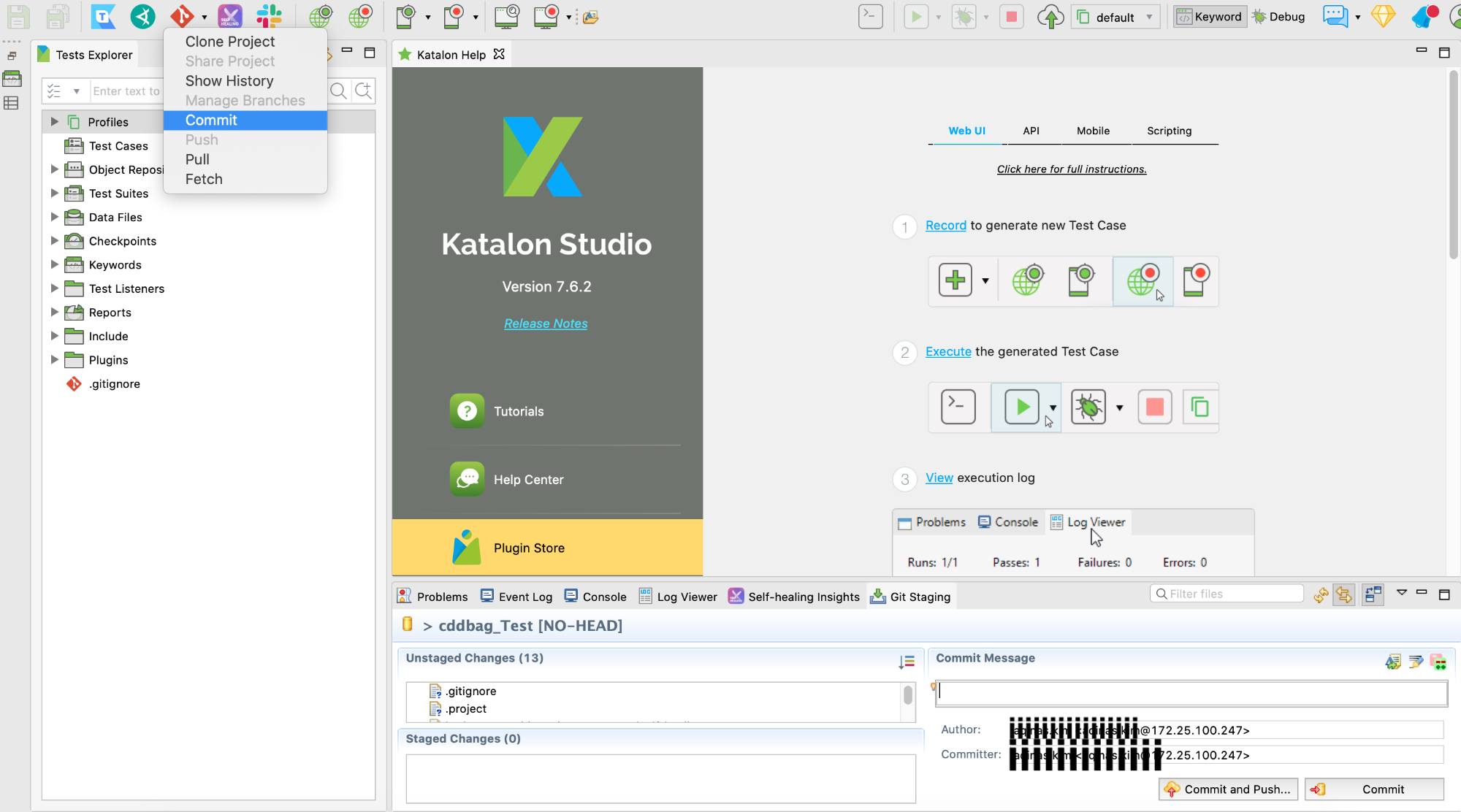Open the Record Mobile dropdown arrow
The width and height of the screenshot is (1461, 812).
(476, 17)
